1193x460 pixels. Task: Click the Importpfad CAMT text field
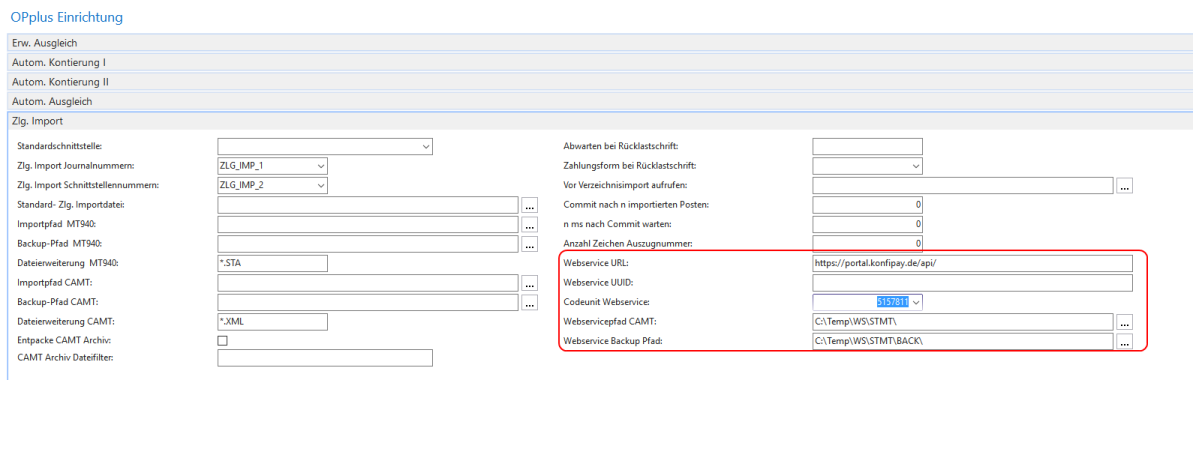coord(368,284)
